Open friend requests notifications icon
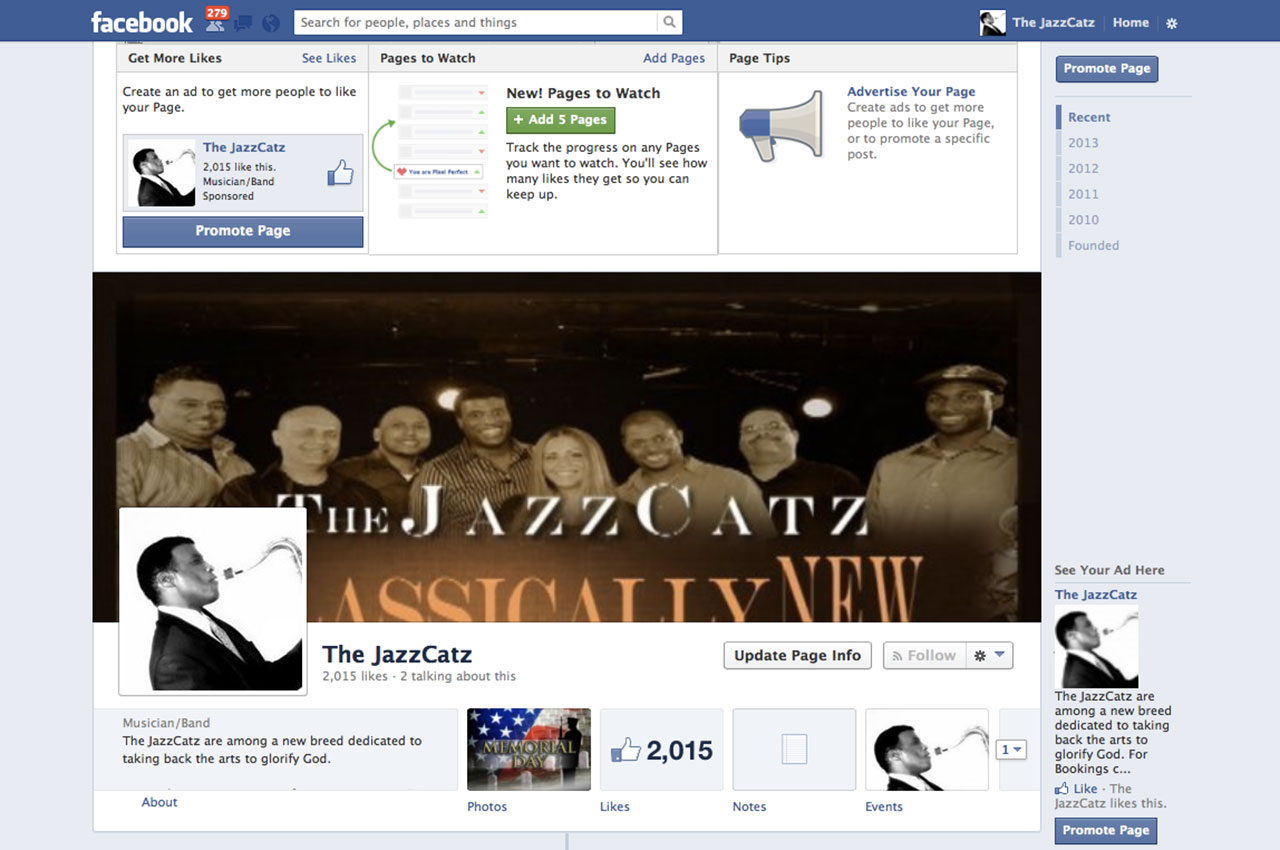This screenshot has height=850, width=1280. (215, 21)
